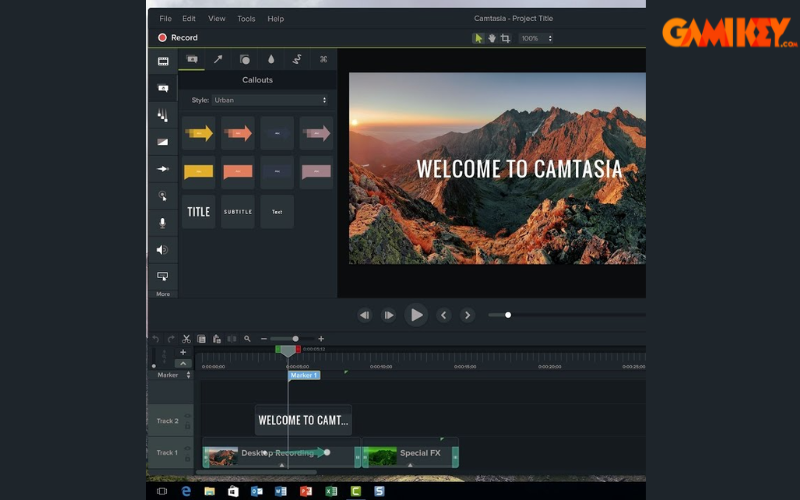Viewport: 800px width, 500px height.
Task: Collapse marker track with up chevron
Action: [x=183, y=363]
